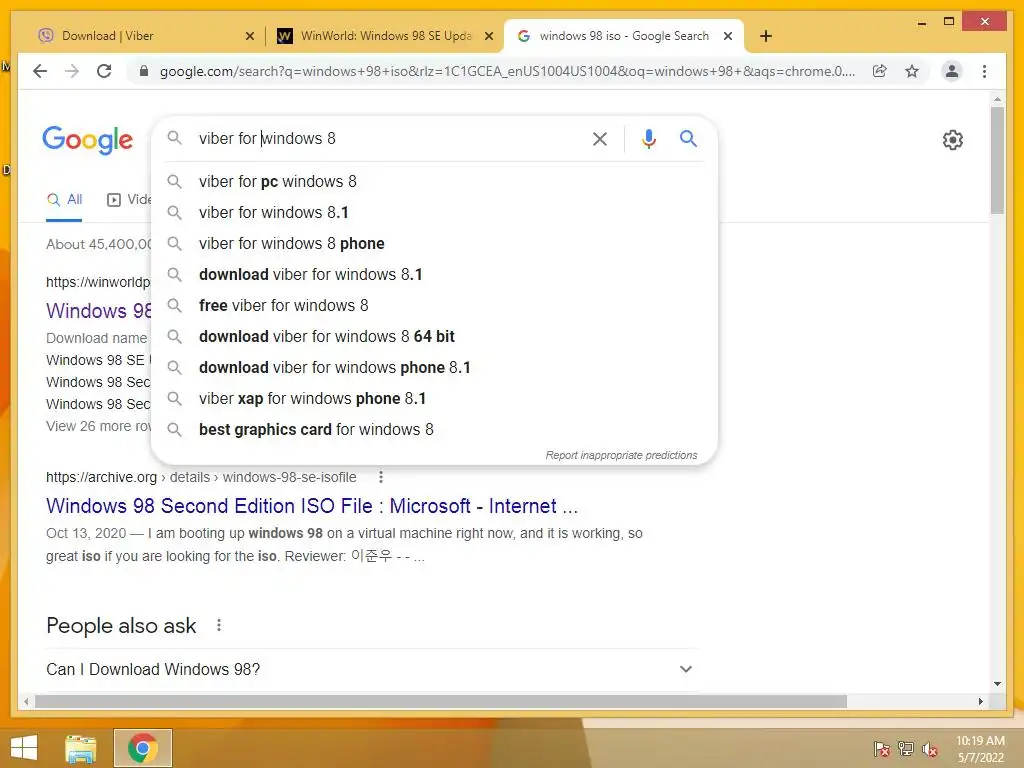1024x768 pixels.
Task: Click the Chrome forward arrow button
Action: click(x=72, y=71)
